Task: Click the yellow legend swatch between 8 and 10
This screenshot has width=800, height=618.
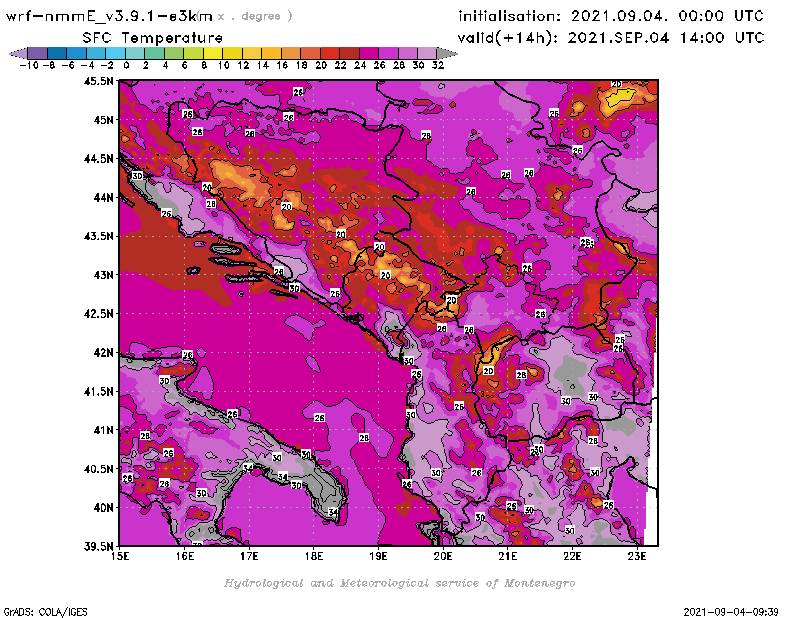Action: coord(213,53)
